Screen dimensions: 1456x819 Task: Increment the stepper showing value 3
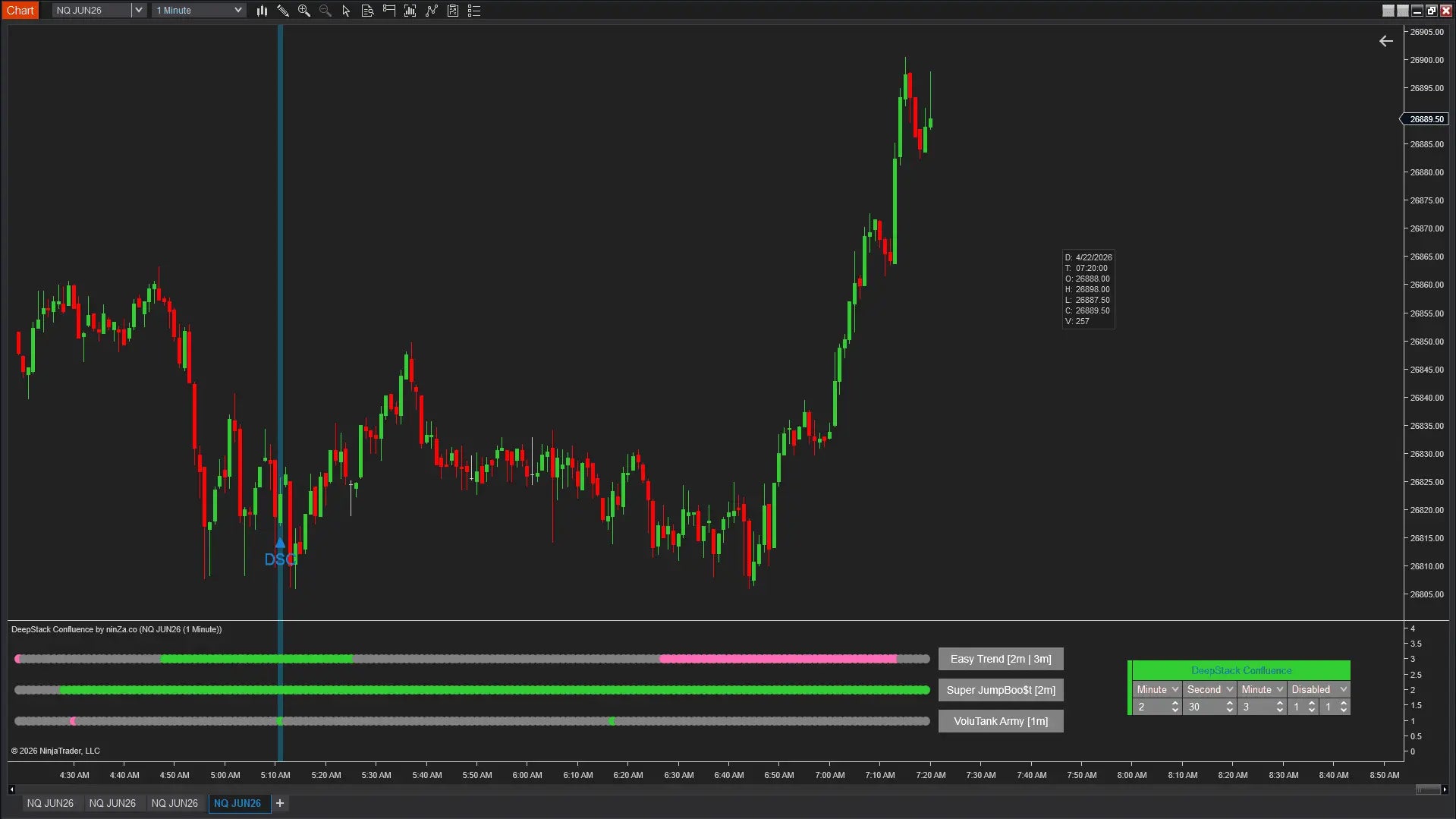pyautogui.click(x=1280, y=703)
